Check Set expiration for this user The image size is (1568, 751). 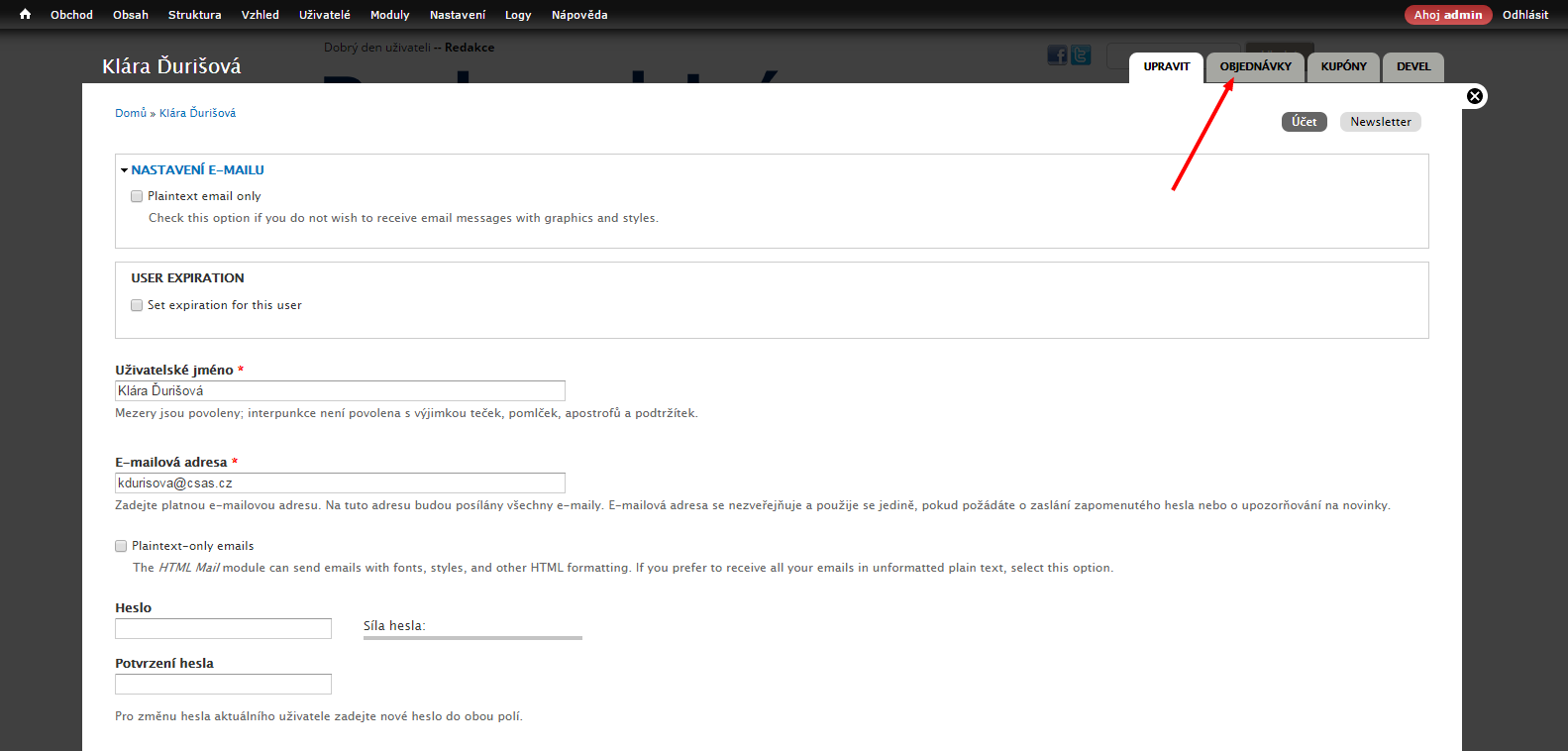(137, 305)
